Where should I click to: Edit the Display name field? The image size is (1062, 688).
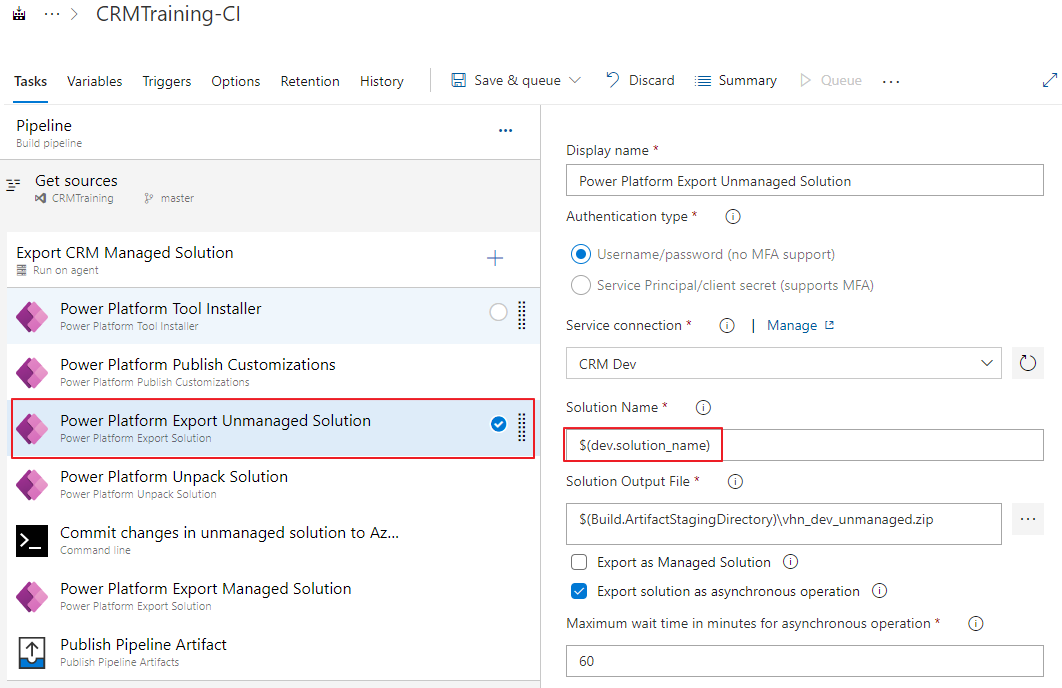pos(805,181)
